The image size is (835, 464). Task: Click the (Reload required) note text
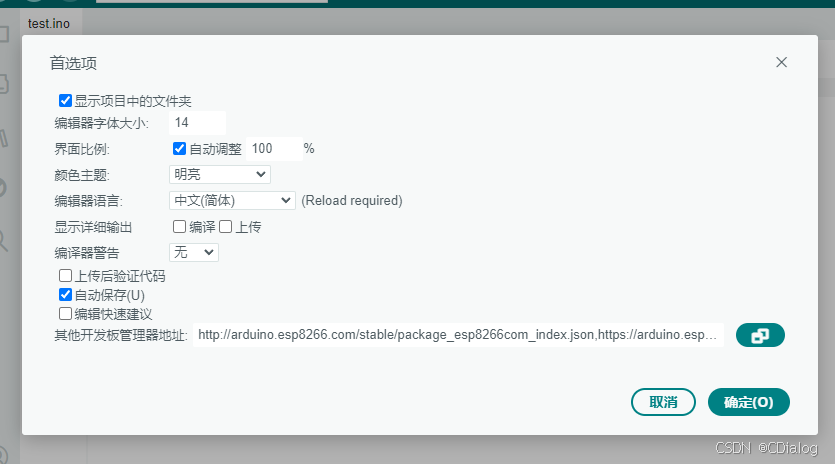tap(352, 201)
